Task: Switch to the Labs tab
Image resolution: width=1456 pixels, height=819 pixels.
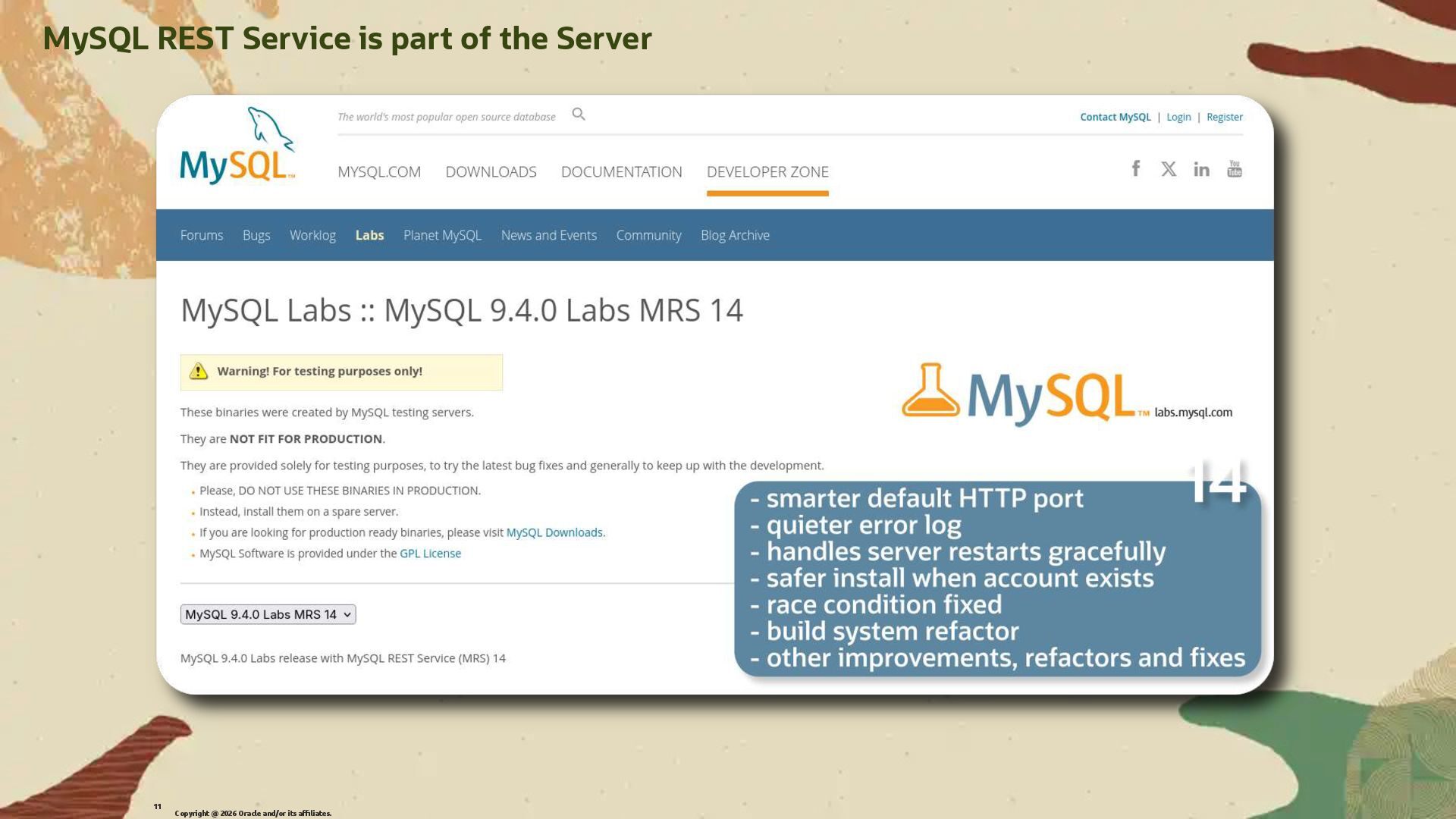Action: [369, 235]
